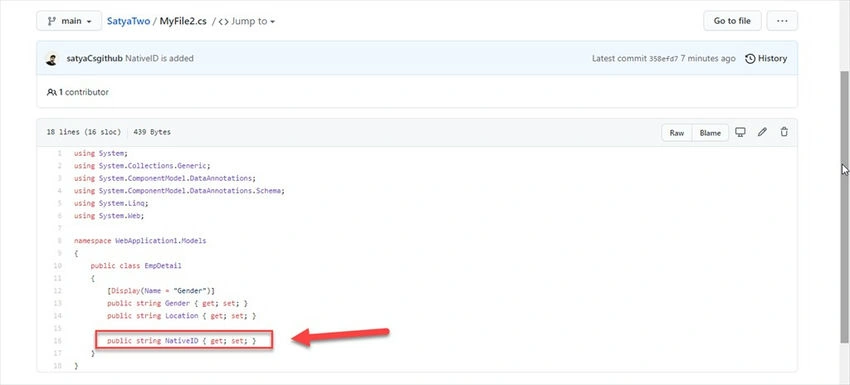Click the DataAnnotations.Schema using line
Image resolution: width=850 pixels, height=385 pixels.
(x=179, y=191)
